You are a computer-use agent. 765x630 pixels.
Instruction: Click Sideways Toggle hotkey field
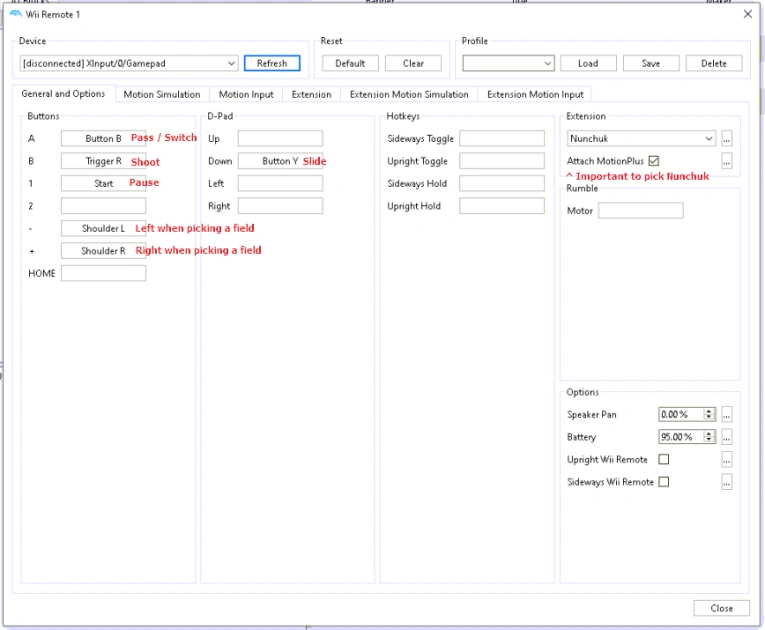click(502, 139)
